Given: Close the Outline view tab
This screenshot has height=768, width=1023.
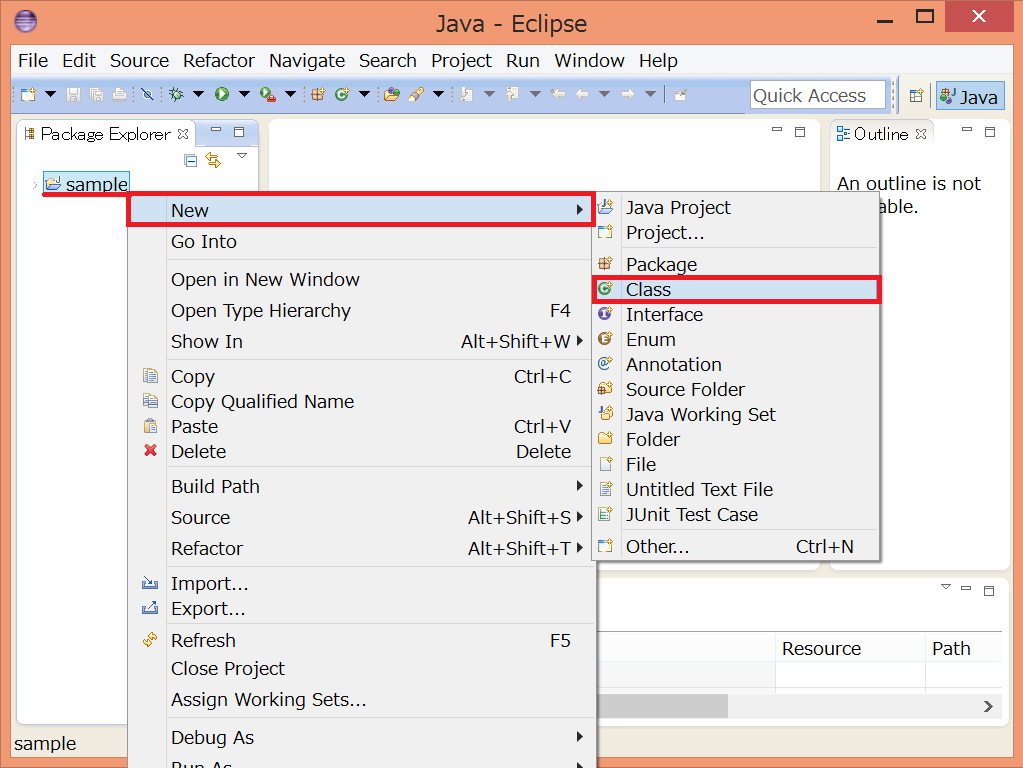Looking at the screenshot, I should tap(921, 134).
